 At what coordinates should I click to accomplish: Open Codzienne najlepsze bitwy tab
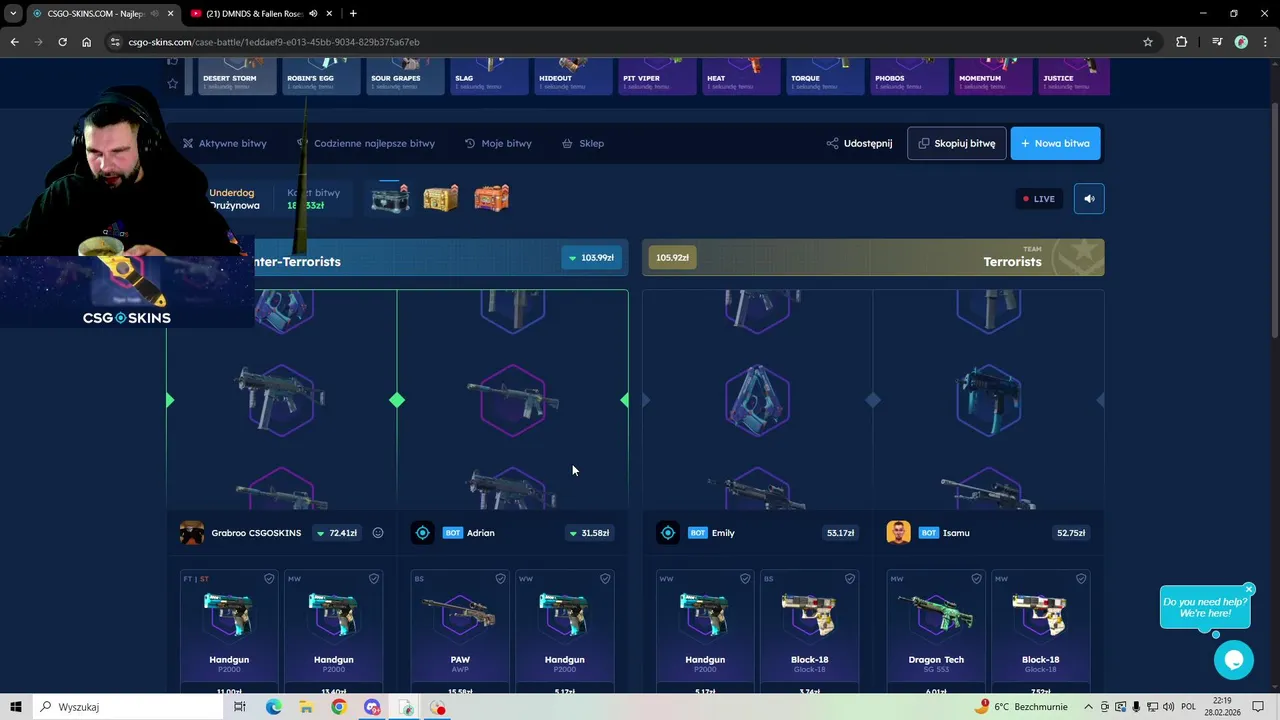(x=366, y=143)
